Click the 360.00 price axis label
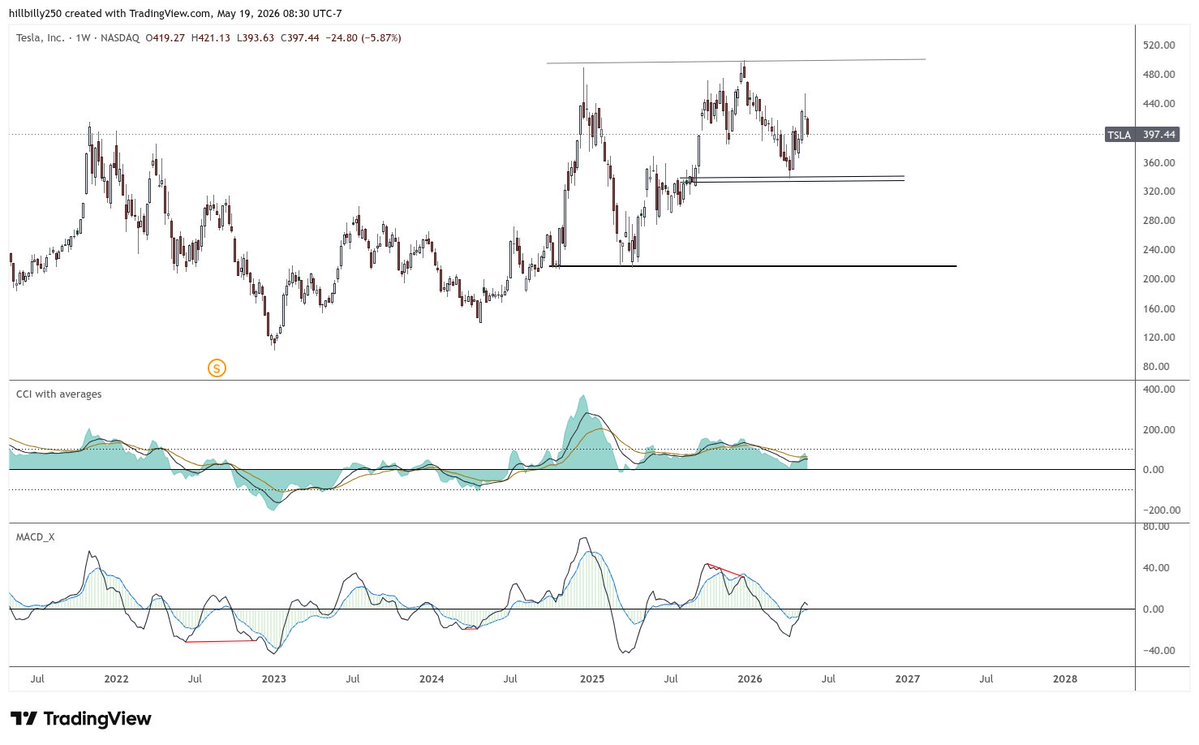This screenshot has width=1199, height=745. [1158, 163]
